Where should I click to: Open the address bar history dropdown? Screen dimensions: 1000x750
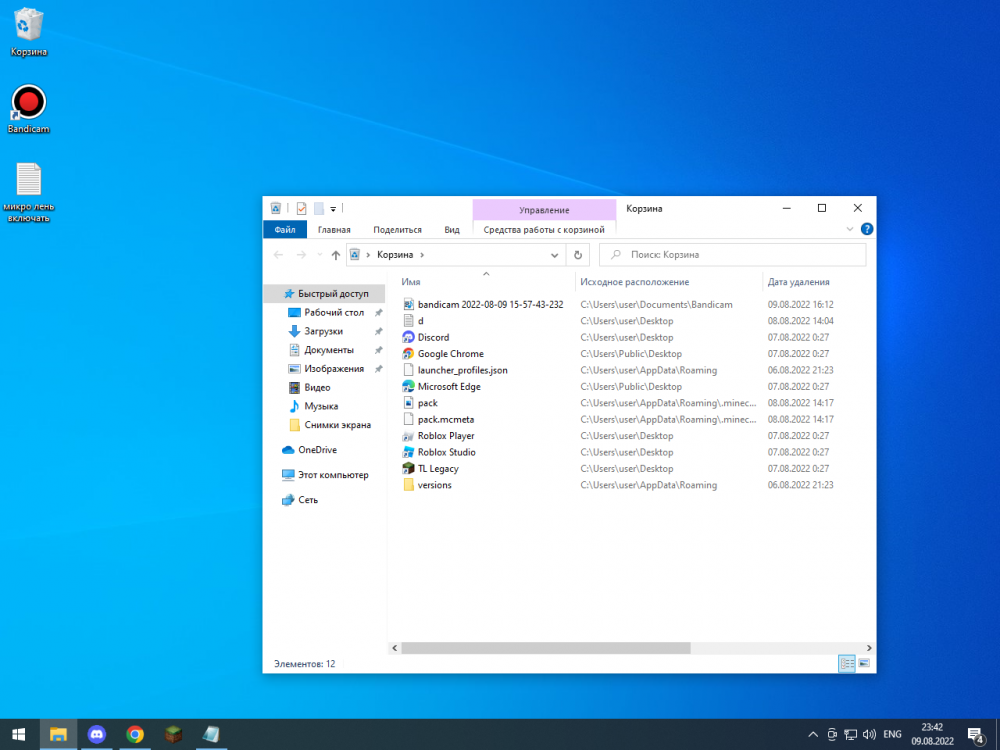tap(554, 255)
